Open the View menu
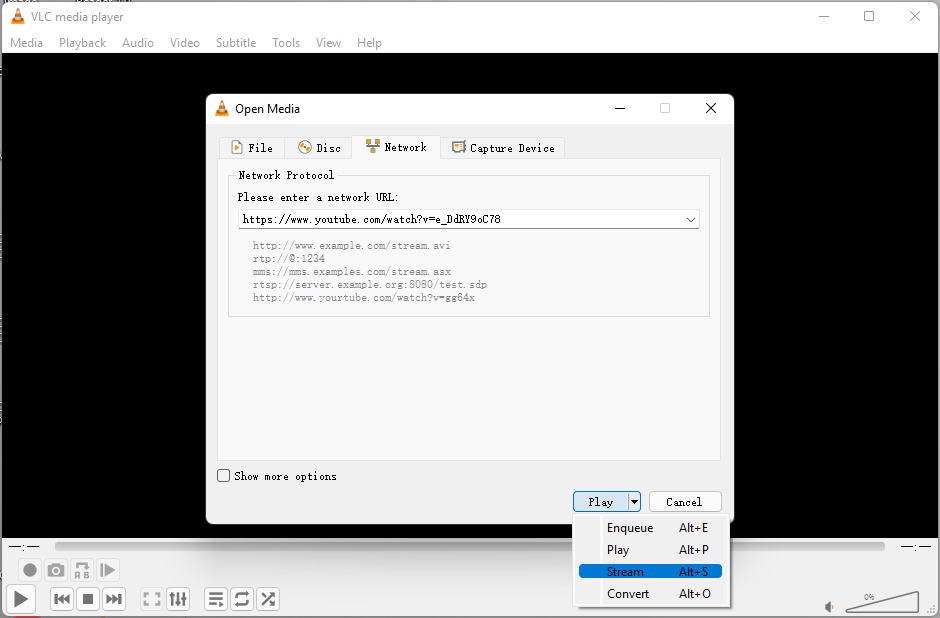The image size is (940, 618). click(328, 43)
